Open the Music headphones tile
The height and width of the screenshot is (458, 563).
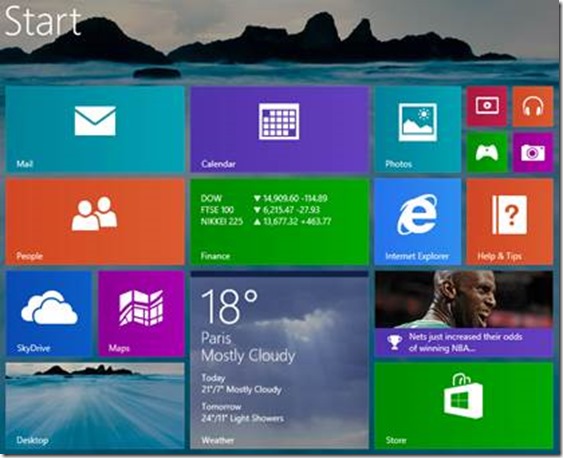click(533, 106)
